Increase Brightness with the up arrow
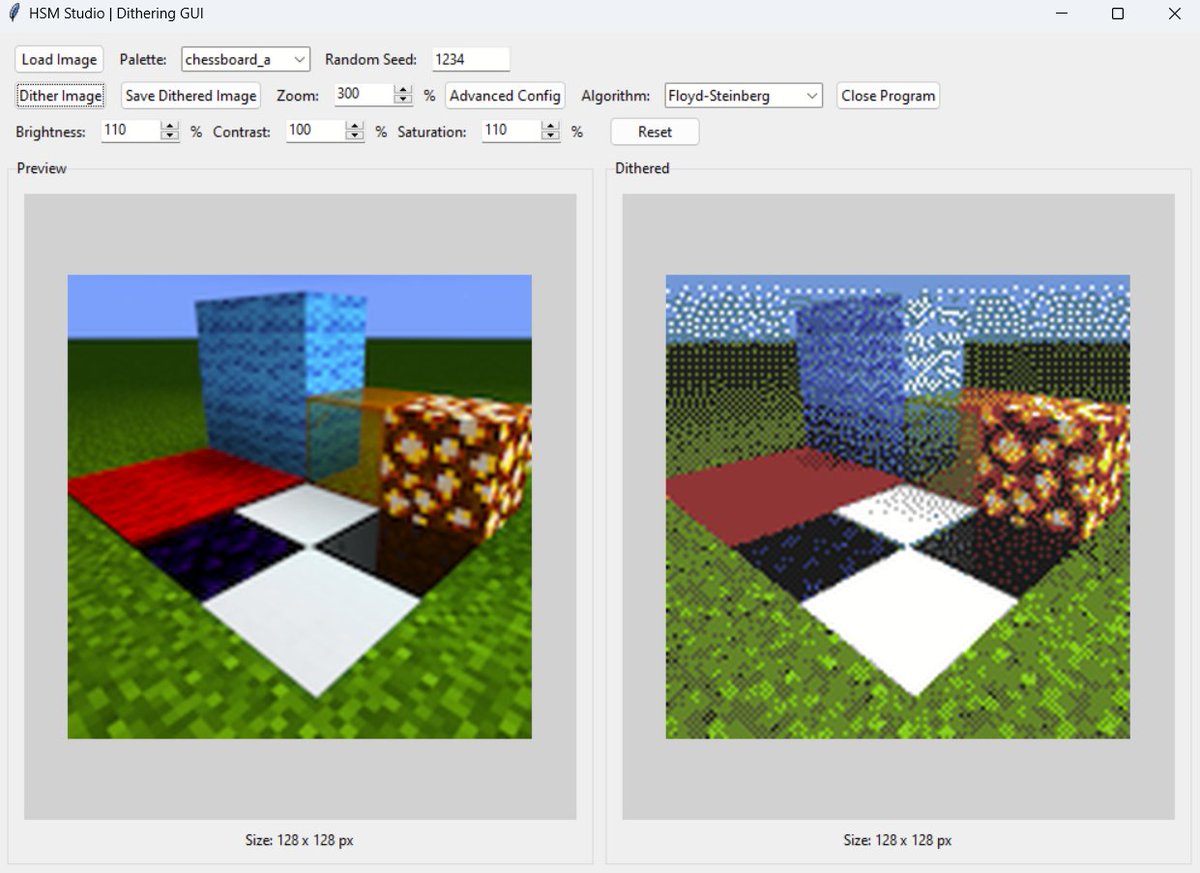This screenshot has width=1200, height=873. pos(170,125)
